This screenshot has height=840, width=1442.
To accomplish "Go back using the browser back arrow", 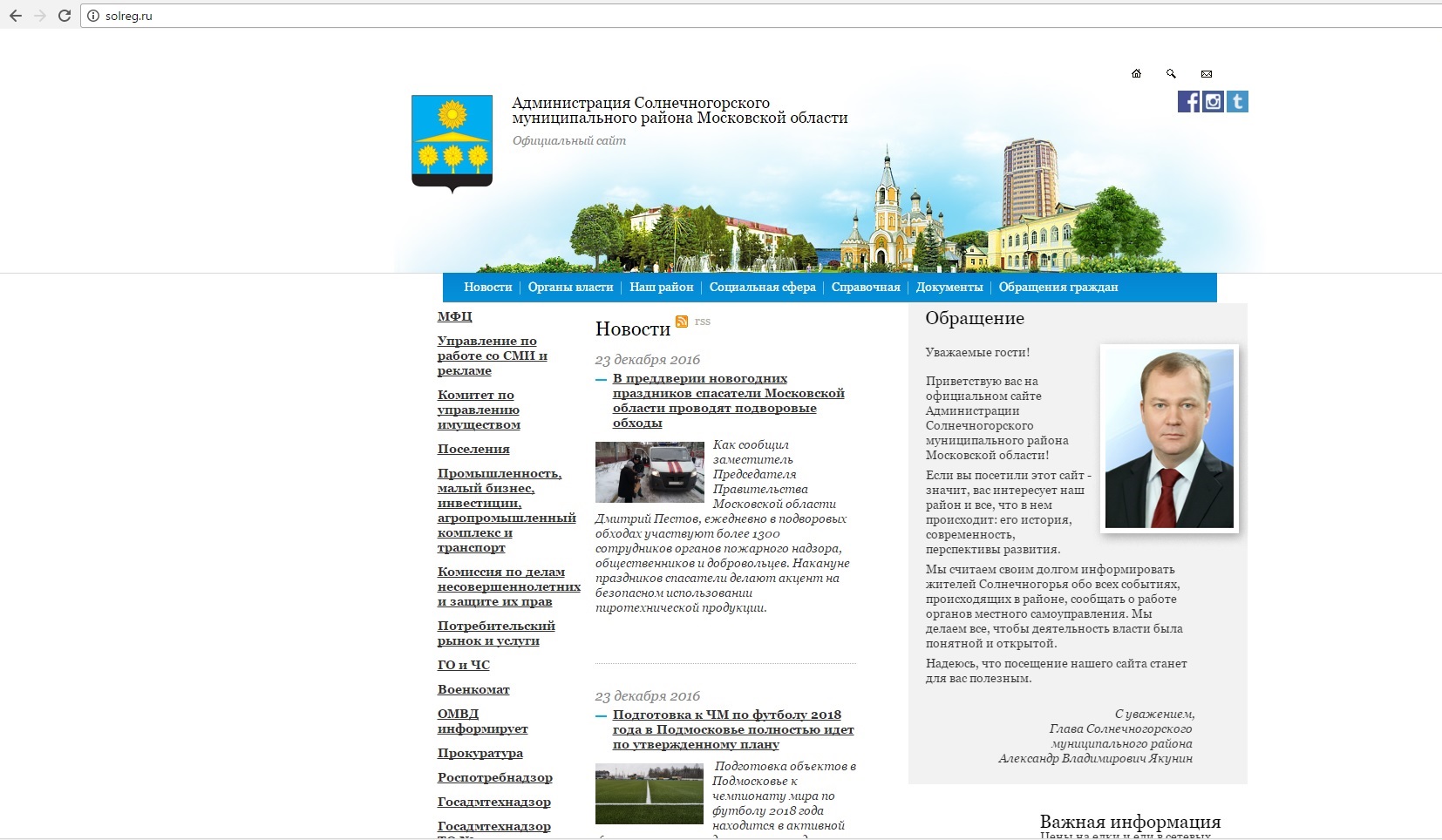I will 15,16.
